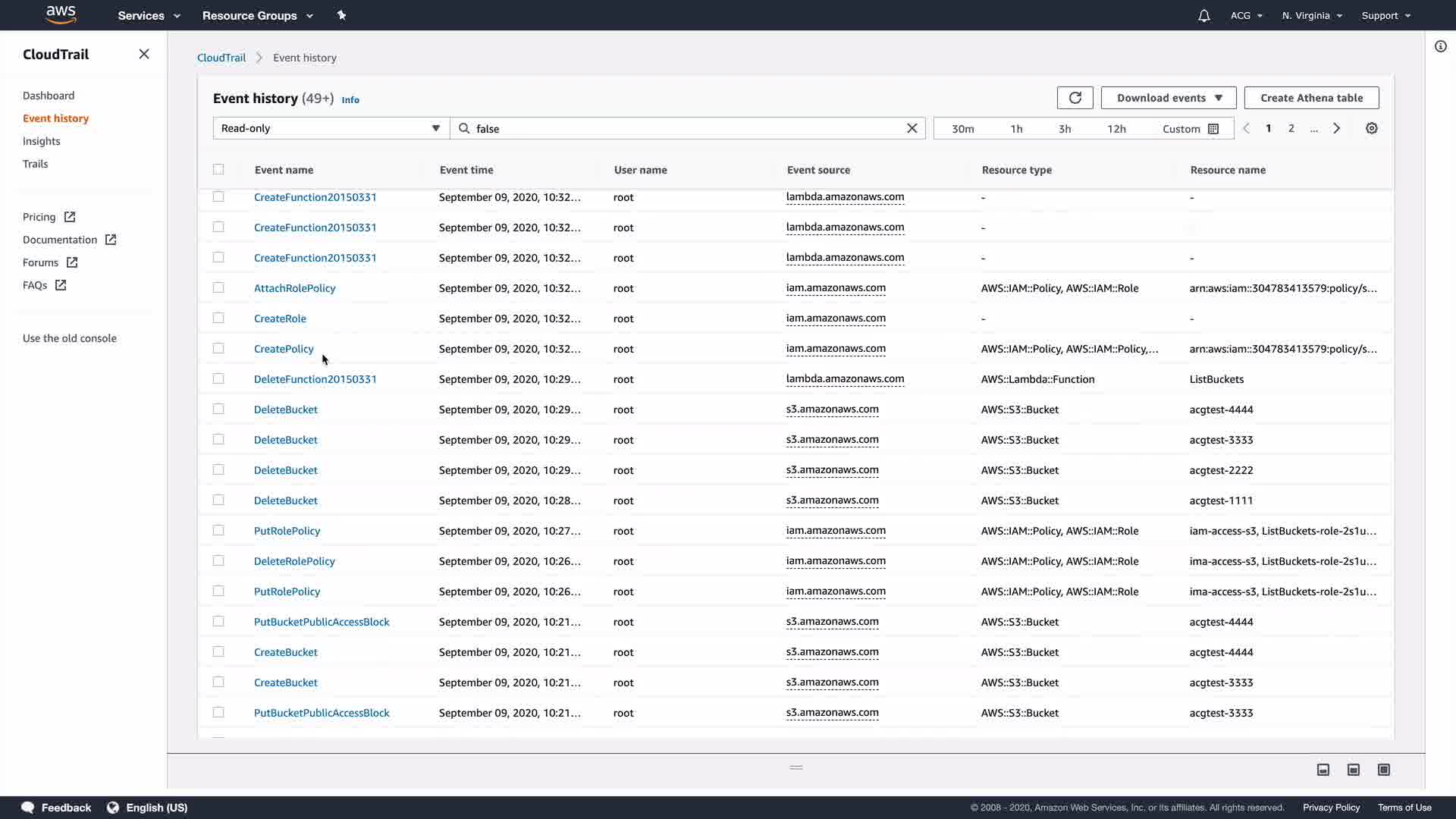
Task: Clear the search filter with the X icon
Action: pyautogui.click(x=912, y=129)
